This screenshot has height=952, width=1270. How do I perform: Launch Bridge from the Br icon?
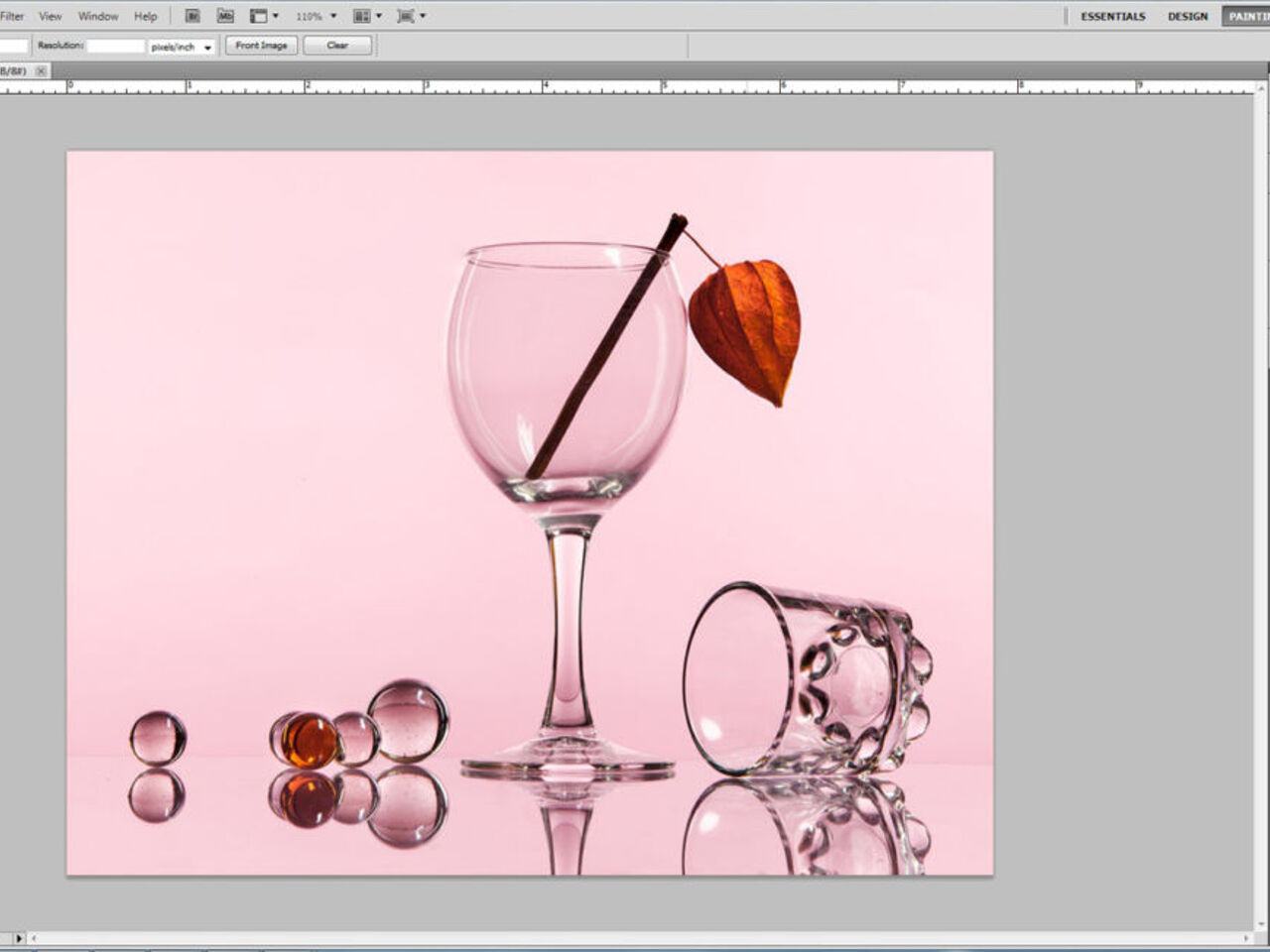click(x=192, y=16)
